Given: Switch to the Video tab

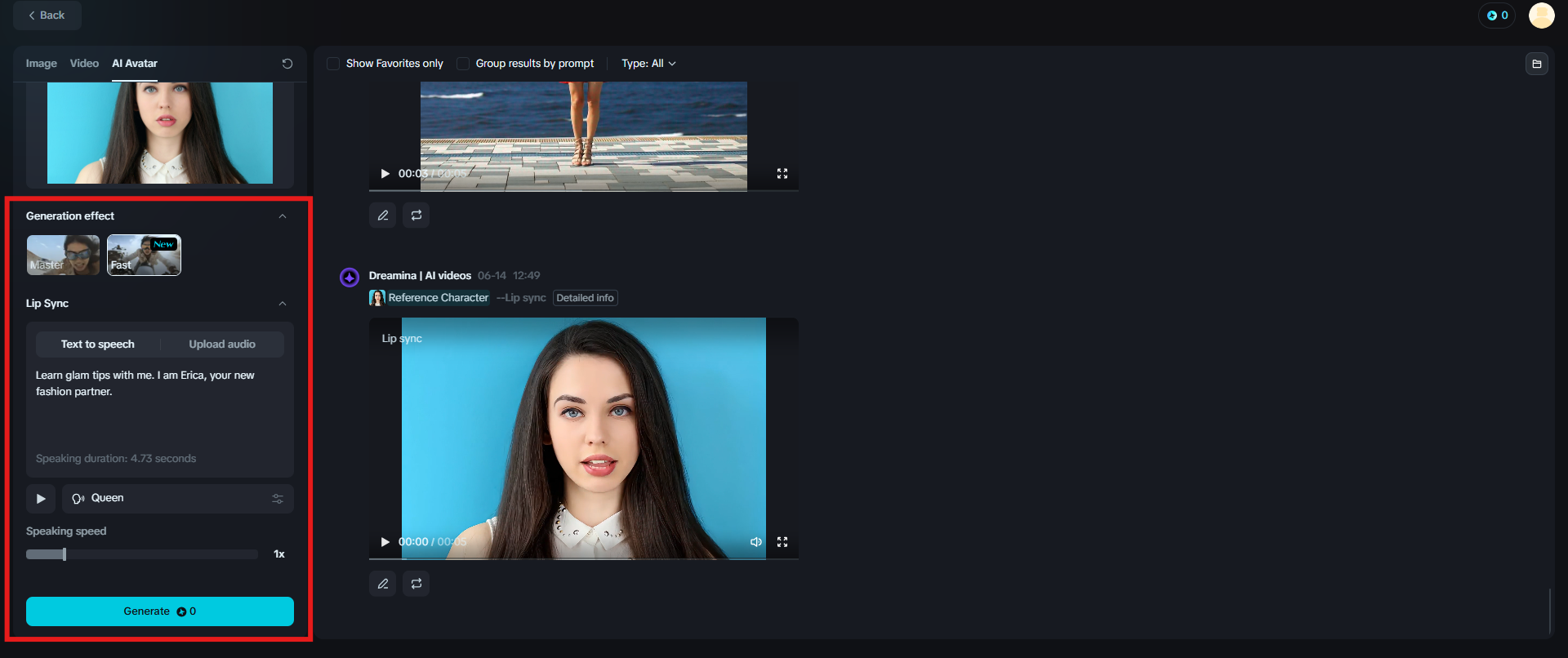Looking at the screenshot, I should pos(84,64).
